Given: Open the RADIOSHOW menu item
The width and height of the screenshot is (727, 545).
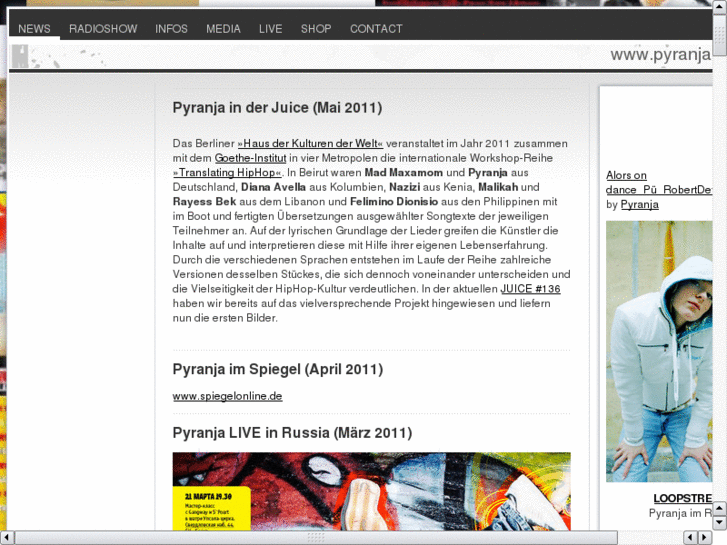Looking at the screenshot, I should coord(103,29).
